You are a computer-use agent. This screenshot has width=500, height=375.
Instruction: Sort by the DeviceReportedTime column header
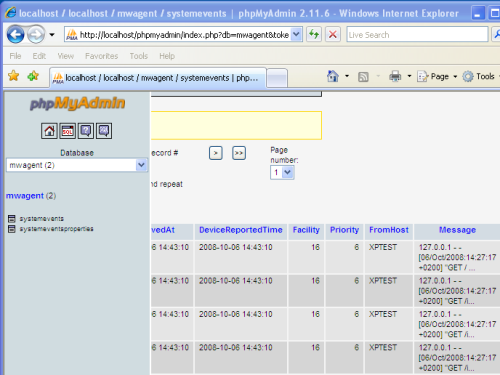(x=241, y=230)
